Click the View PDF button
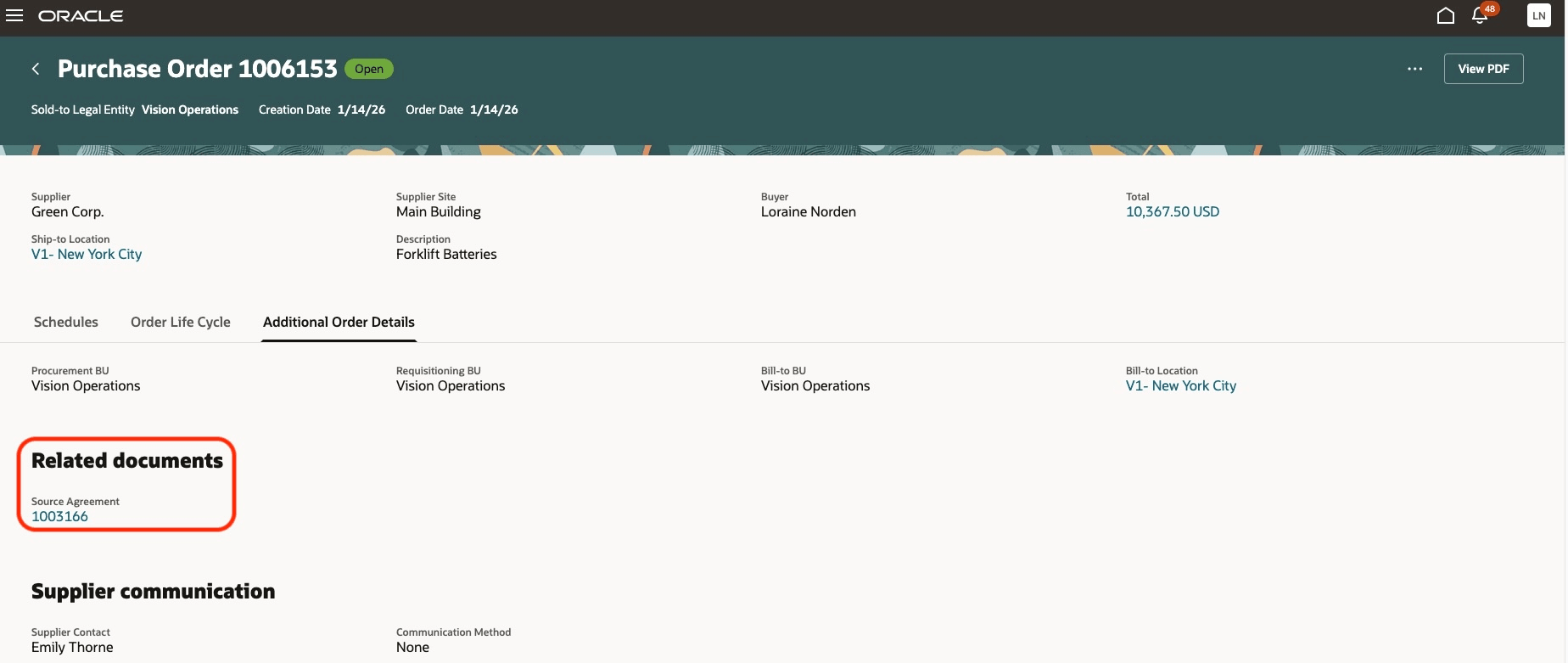This screenshot has height=663, width=1568. coord(1483,69)
